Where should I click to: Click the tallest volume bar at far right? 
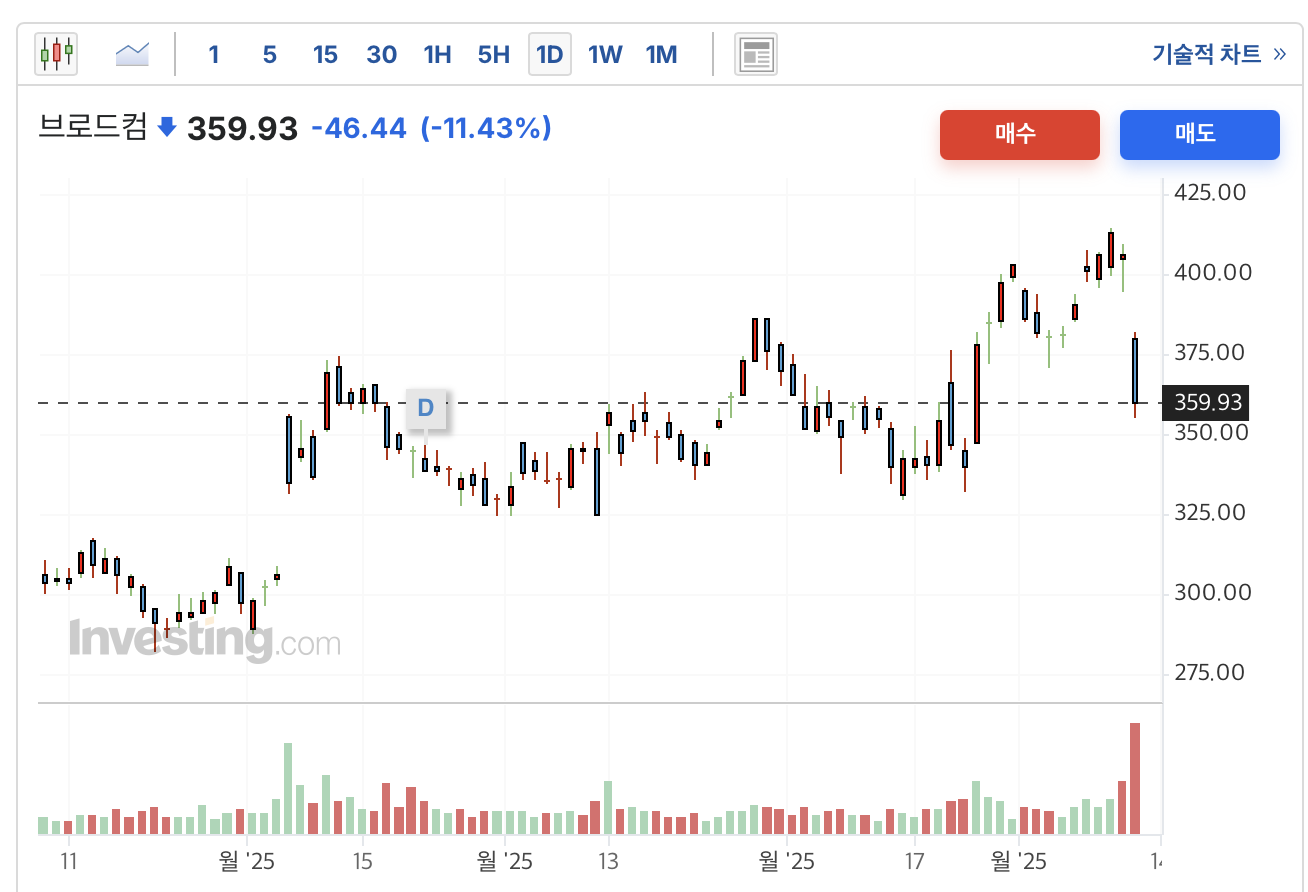pos(1135,778)
